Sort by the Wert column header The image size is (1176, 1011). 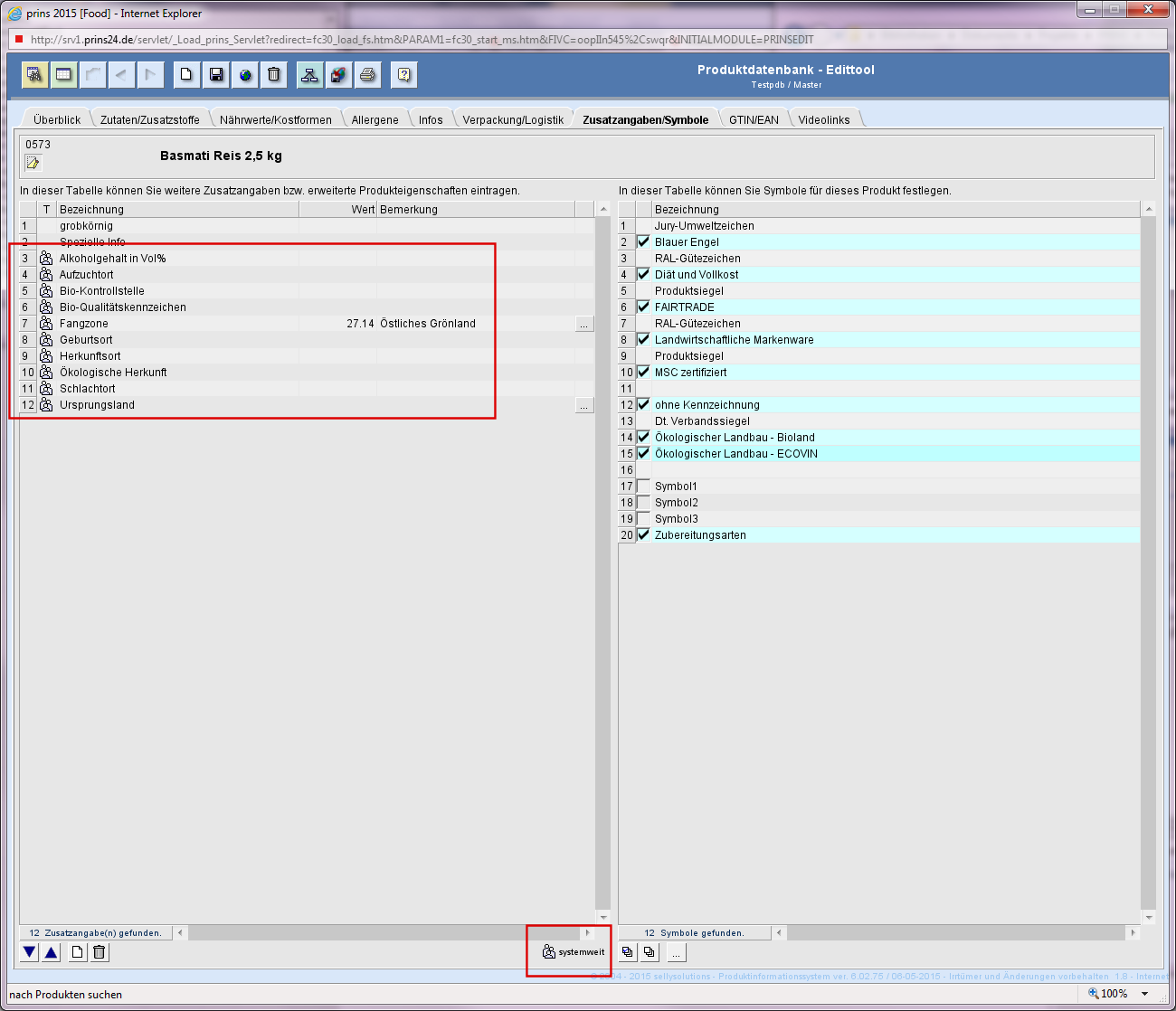point(338,209)
